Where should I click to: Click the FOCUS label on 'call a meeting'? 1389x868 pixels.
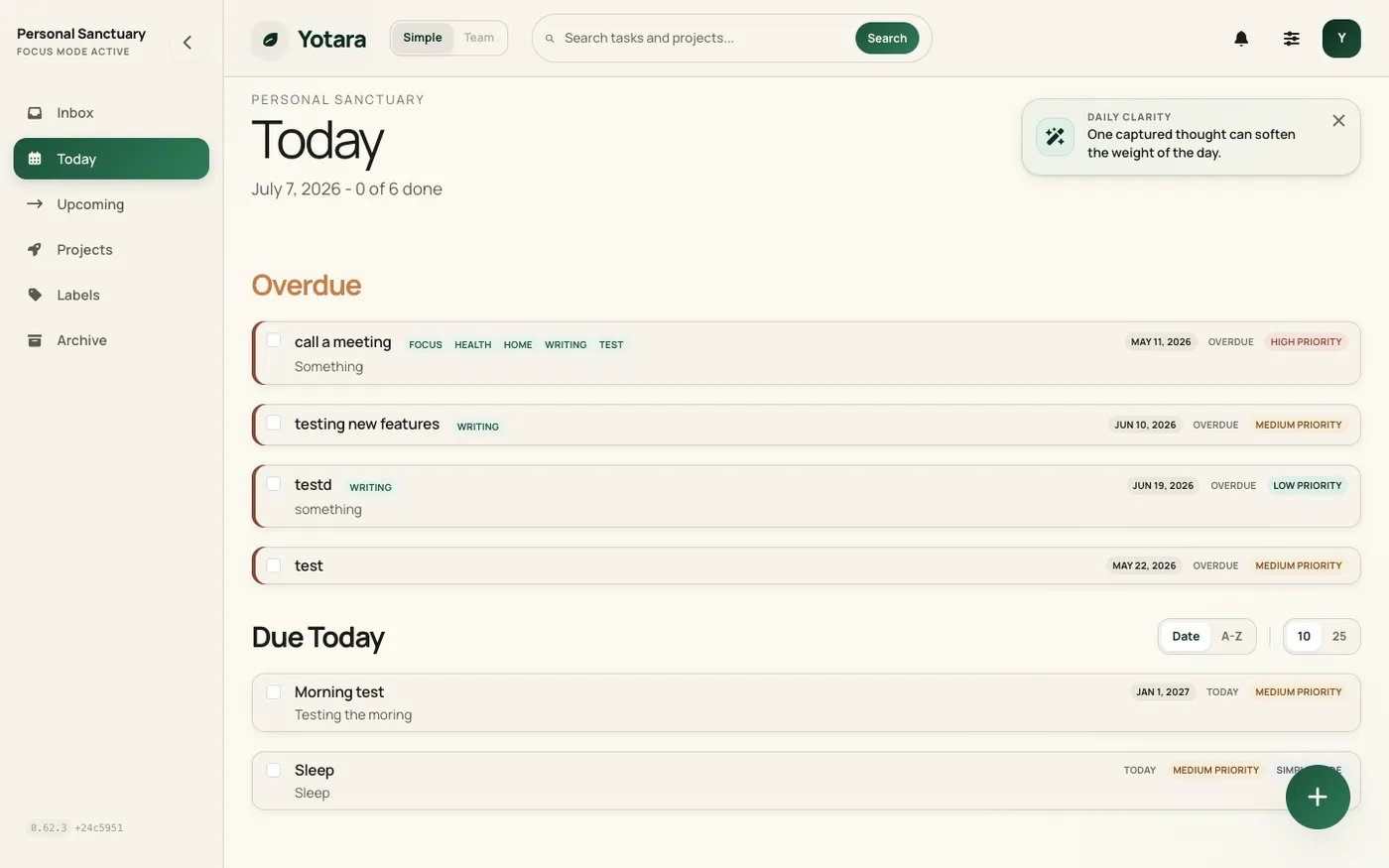pyautogui.click(x=426, y=345)
